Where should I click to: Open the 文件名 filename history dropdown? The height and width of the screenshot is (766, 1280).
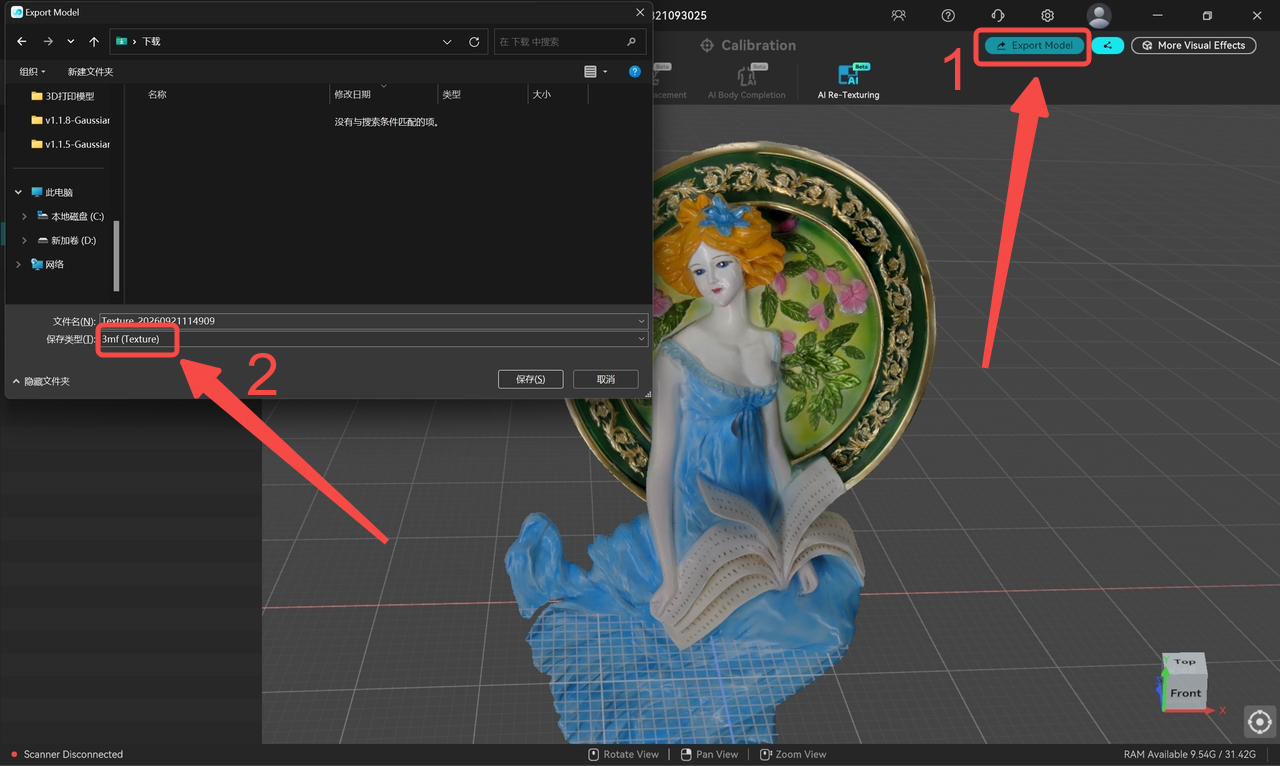641,321
